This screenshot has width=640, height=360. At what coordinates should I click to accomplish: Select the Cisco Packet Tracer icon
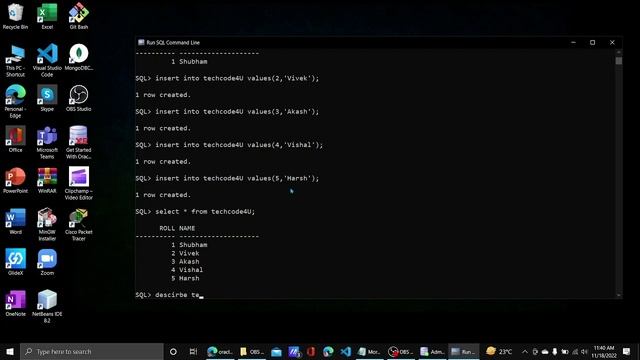[79, 224]
